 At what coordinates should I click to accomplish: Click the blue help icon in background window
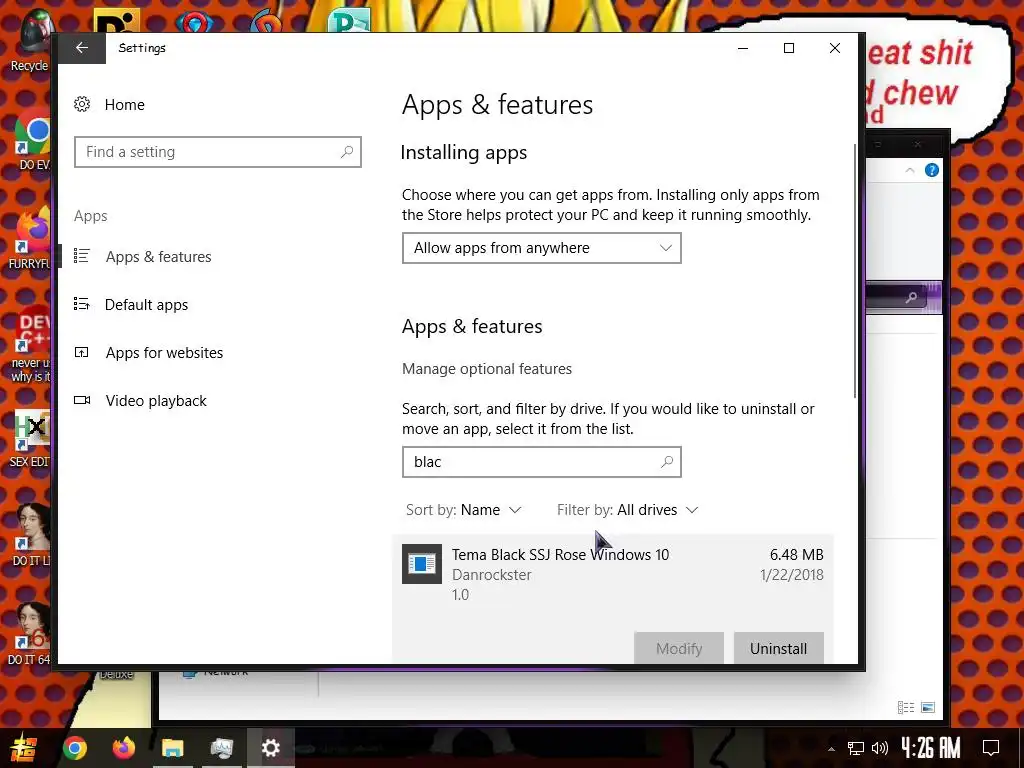pos(932,170)
